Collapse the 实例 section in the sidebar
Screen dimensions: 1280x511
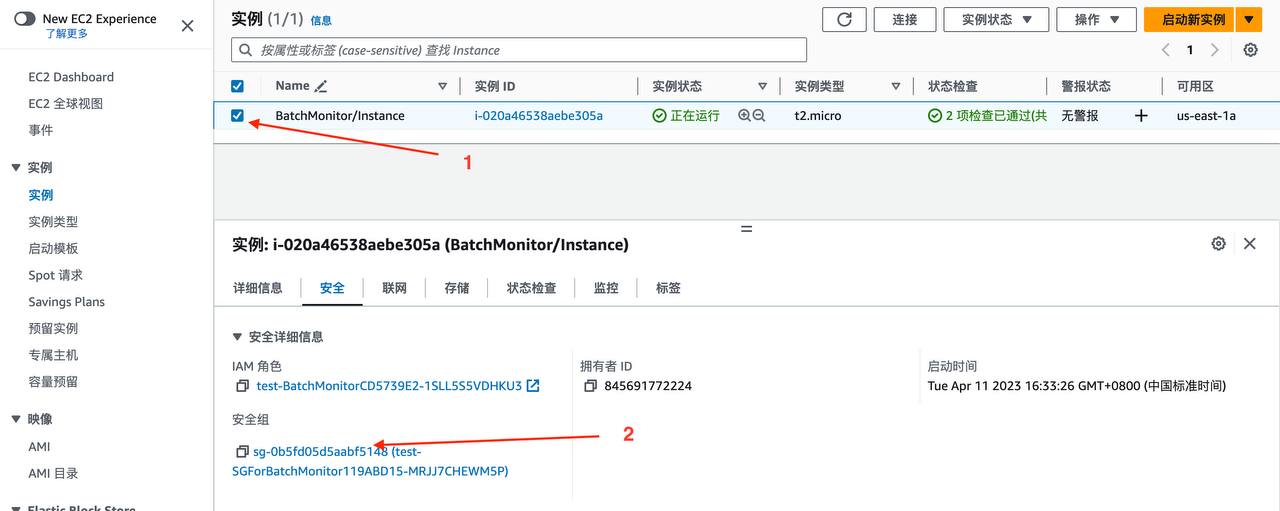pos(16,168)
